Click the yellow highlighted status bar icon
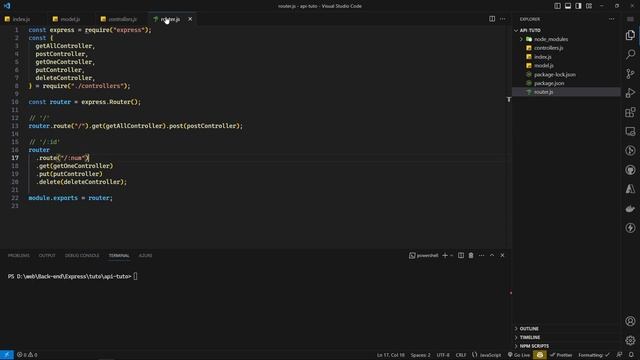 (540, 355)
